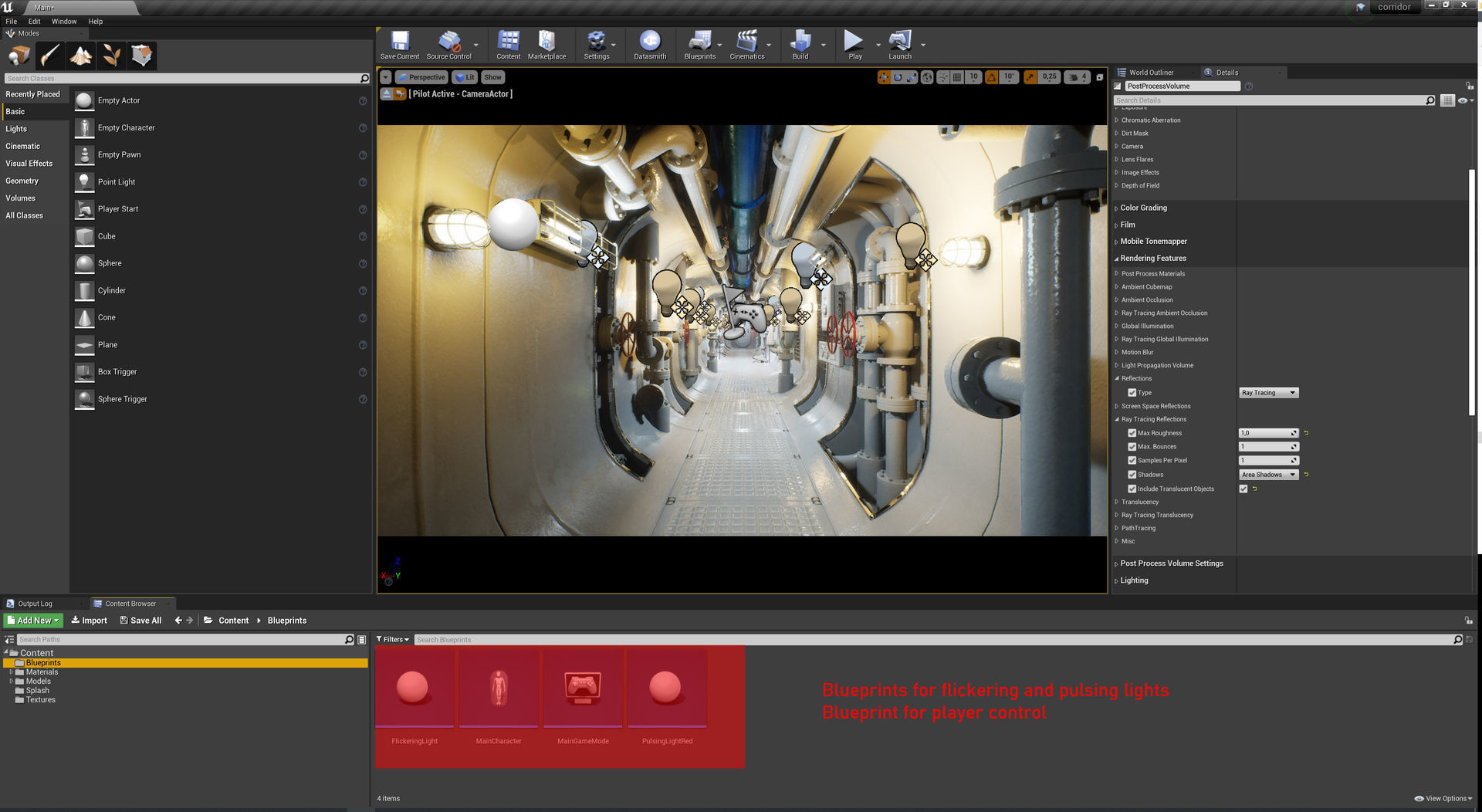Click the Launch toolbar icon
This screenshot has height=812, width=1482.
click(899, 45)
